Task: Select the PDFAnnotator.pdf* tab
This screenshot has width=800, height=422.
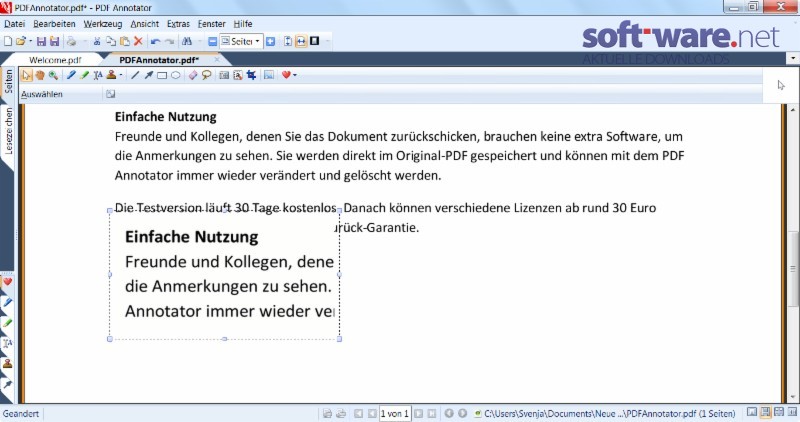Action: pyautogui.click(x=159, y=60)
